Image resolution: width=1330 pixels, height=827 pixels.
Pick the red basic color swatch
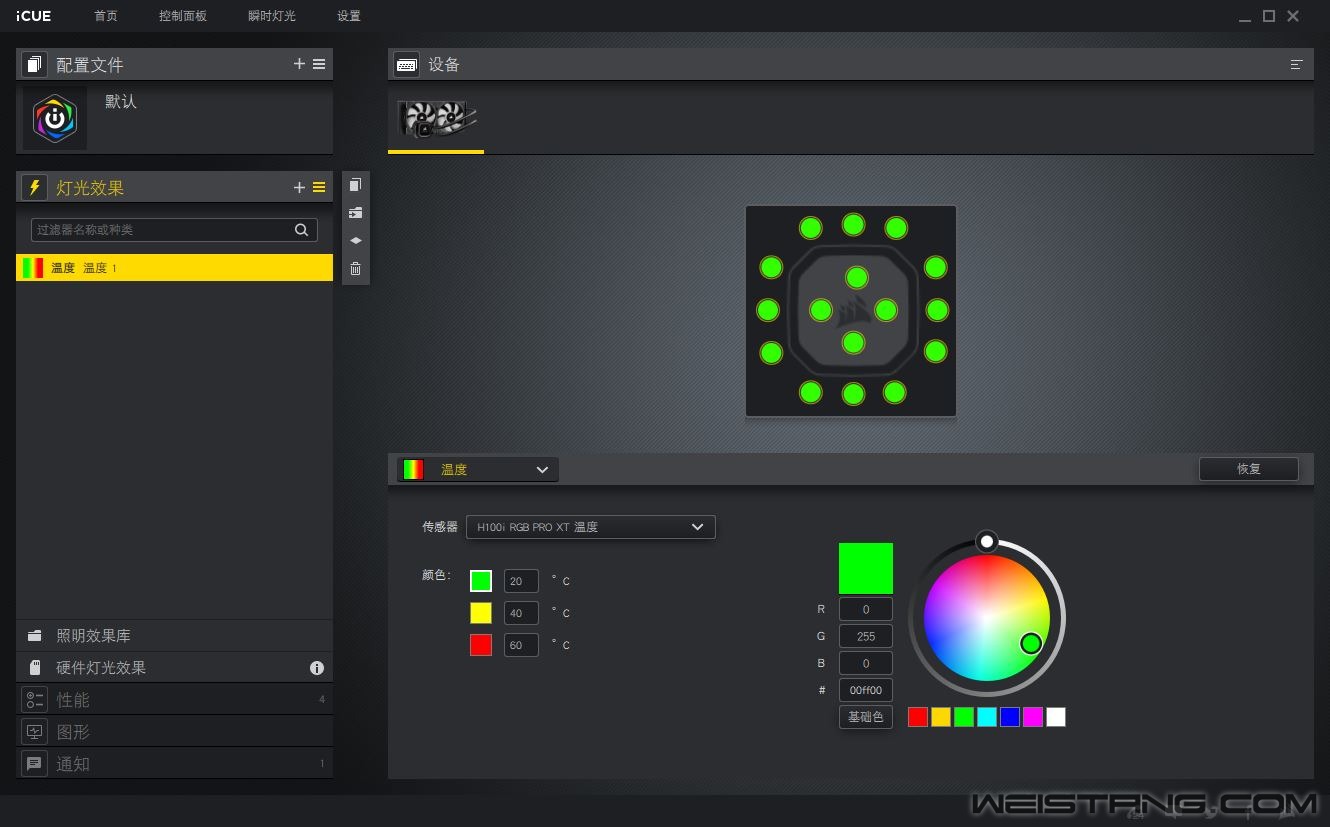point(918,717)
